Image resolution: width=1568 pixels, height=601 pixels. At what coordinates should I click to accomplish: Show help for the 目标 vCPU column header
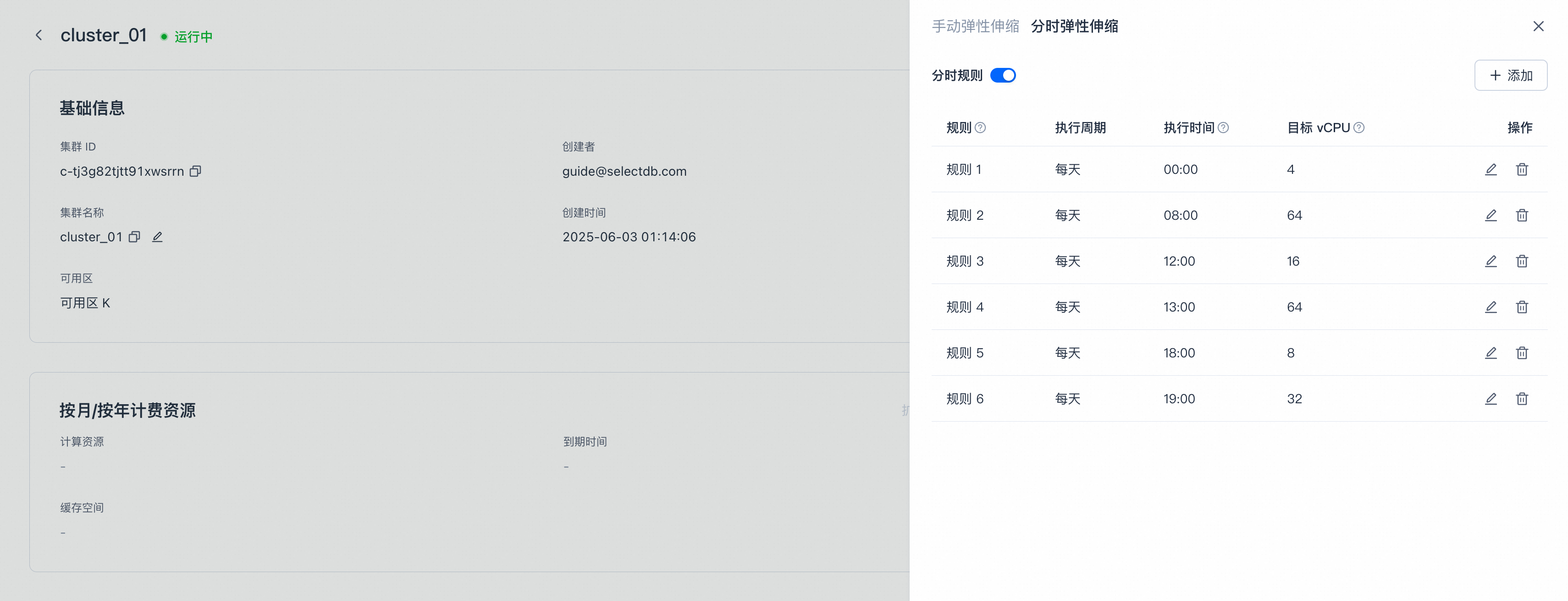click(1358, 128)
